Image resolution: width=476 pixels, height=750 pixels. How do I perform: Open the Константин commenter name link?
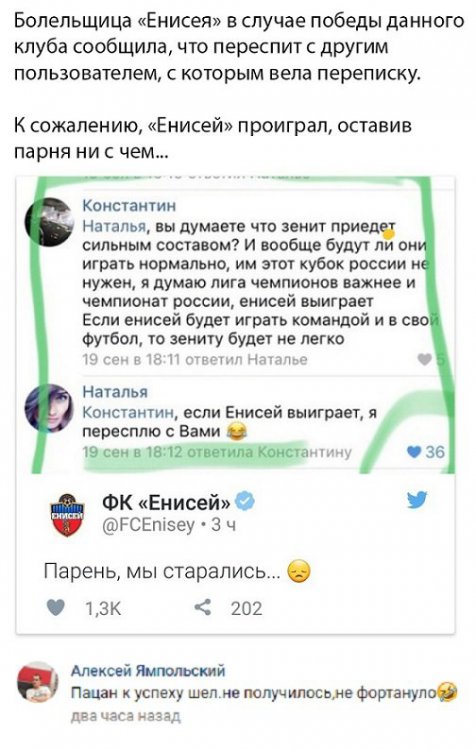pyautogui.click(x=129, y=205)
